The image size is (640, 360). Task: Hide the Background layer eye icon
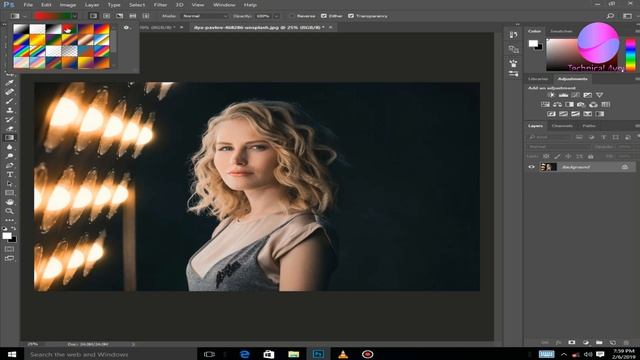pyautogui.click(x=531, y=167)
